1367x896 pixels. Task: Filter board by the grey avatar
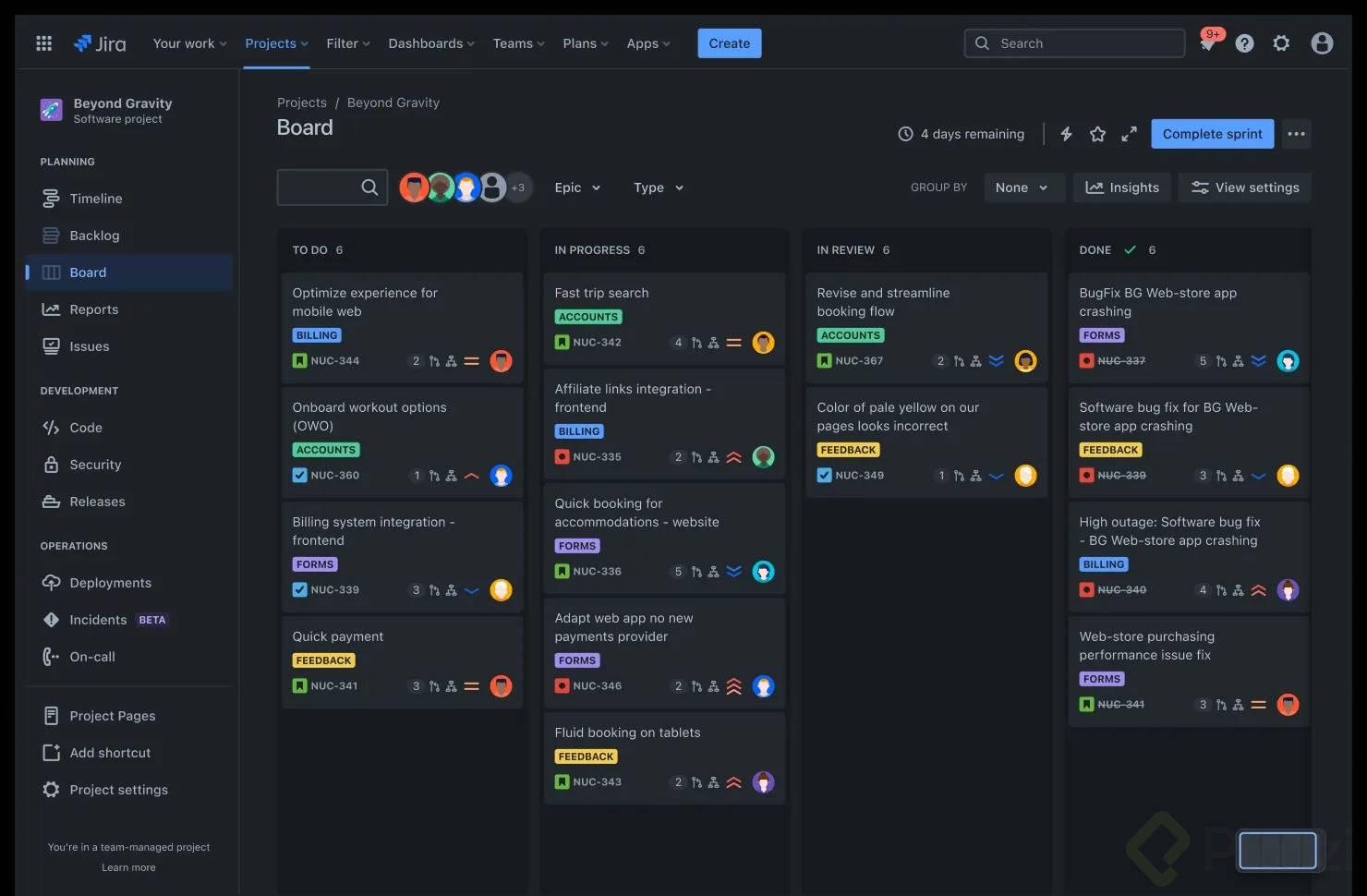[x=492, y=188]
